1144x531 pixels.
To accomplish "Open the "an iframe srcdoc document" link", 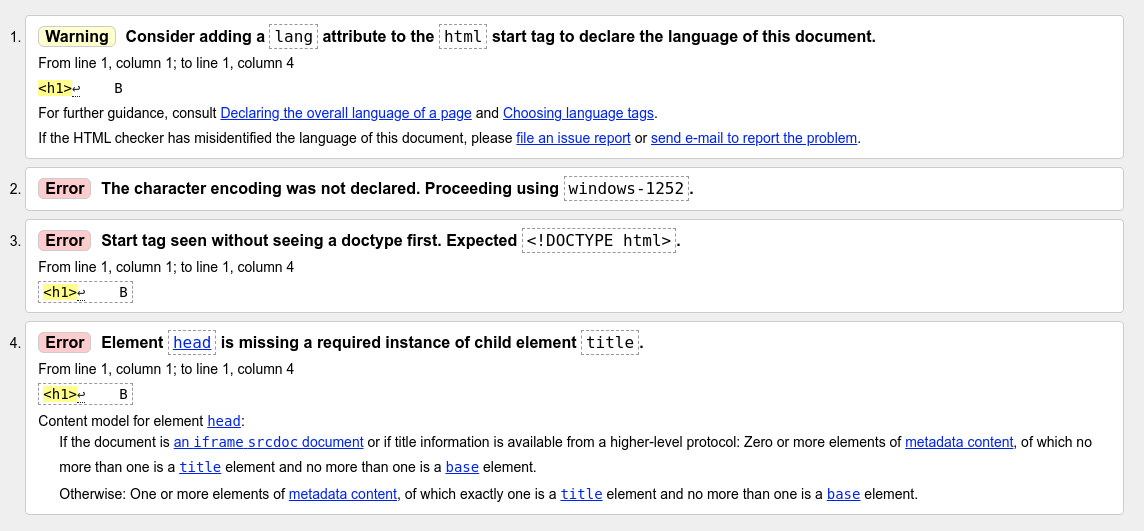I will [268, 442].
